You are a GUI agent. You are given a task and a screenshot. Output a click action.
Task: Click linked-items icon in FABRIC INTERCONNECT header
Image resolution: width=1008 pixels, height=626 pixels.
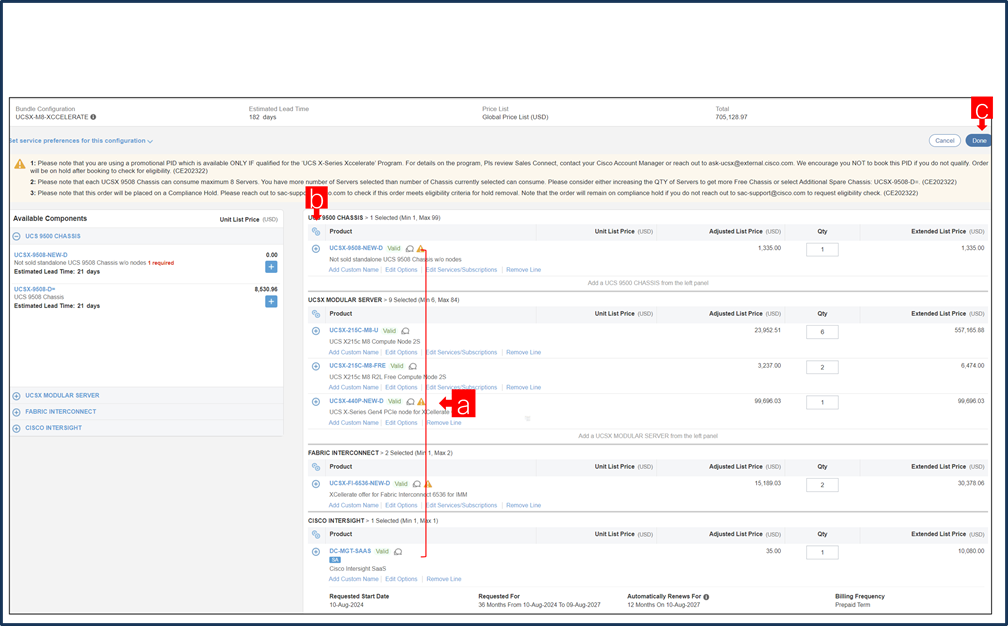click(316, 467)
